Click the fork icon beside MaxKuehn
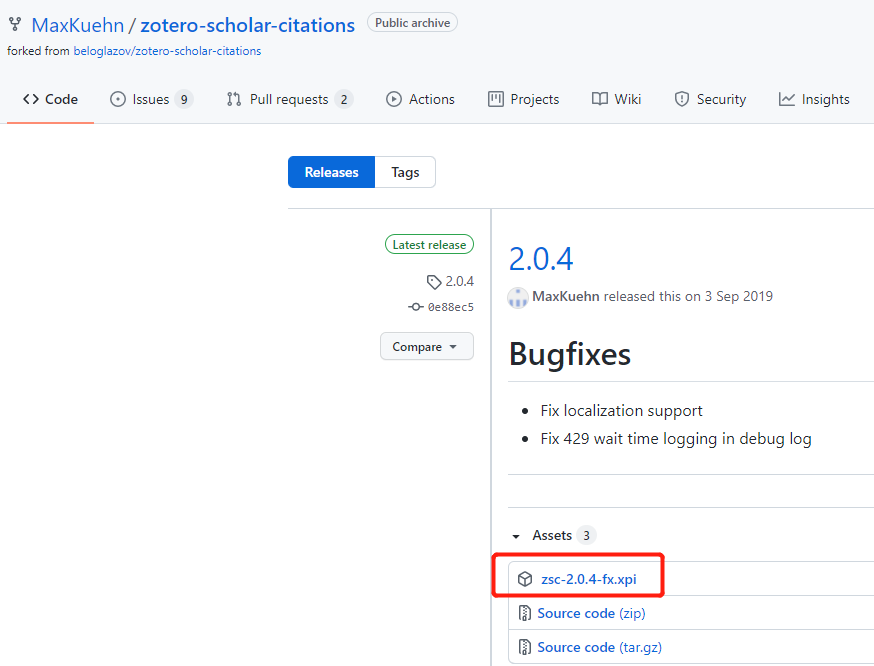874x666 pixels. tap(14, 25)
